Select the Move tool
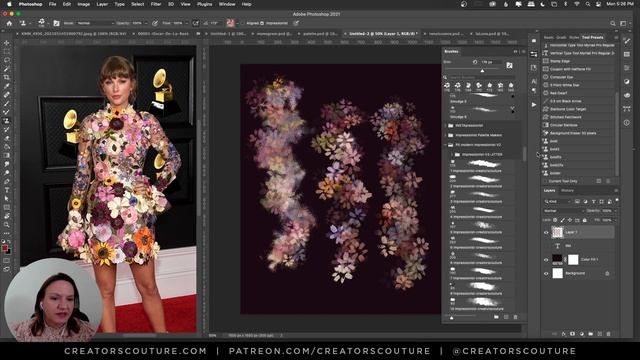The image size is (640, 360). tap(7, 43)
